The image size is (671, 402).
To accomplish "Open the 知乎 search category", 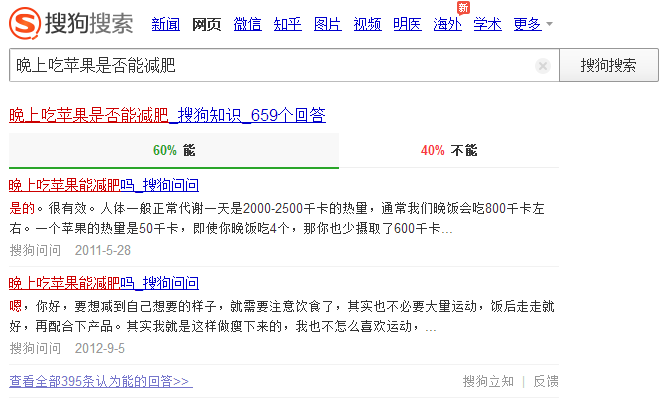I will [x=287, y=24].
